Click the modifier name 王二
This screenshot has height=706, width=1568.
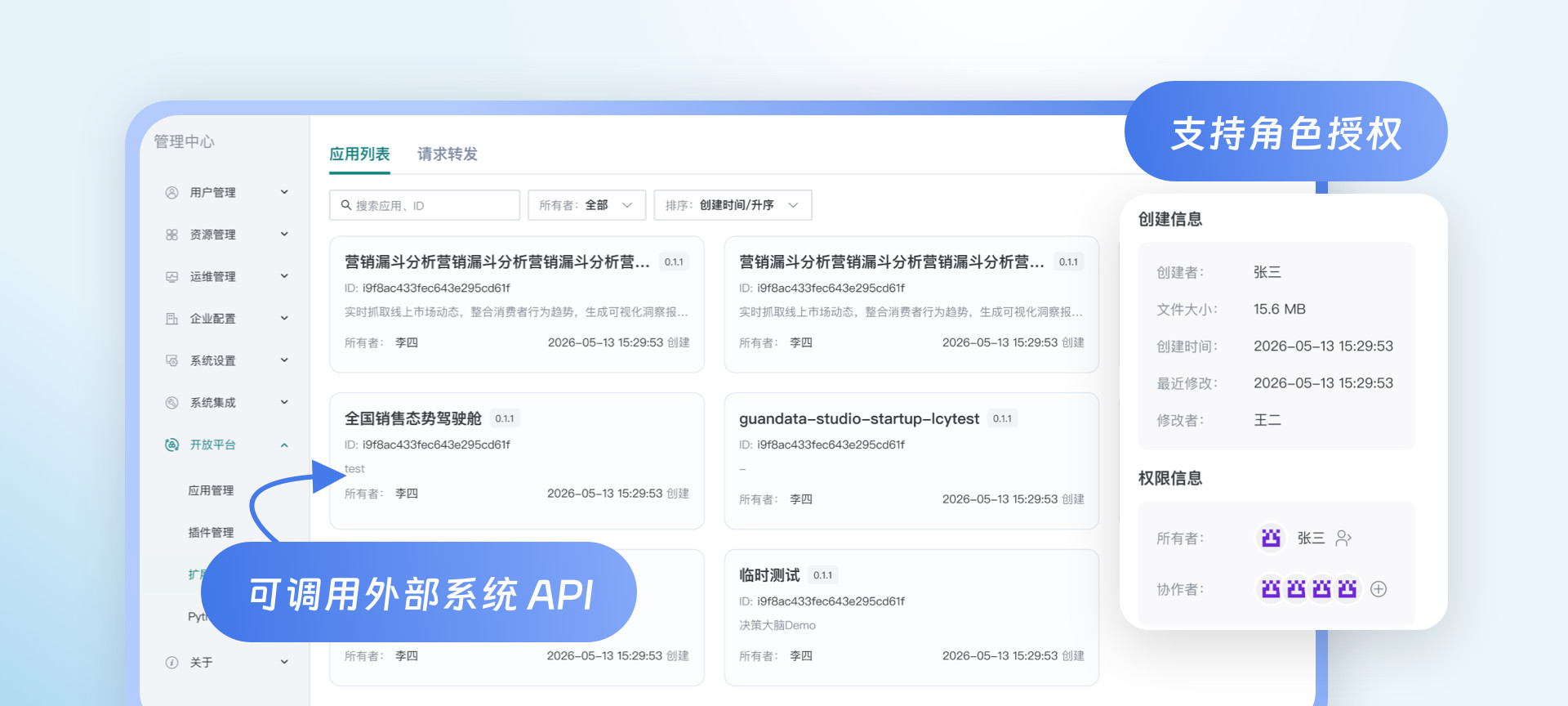[1267, 420]
